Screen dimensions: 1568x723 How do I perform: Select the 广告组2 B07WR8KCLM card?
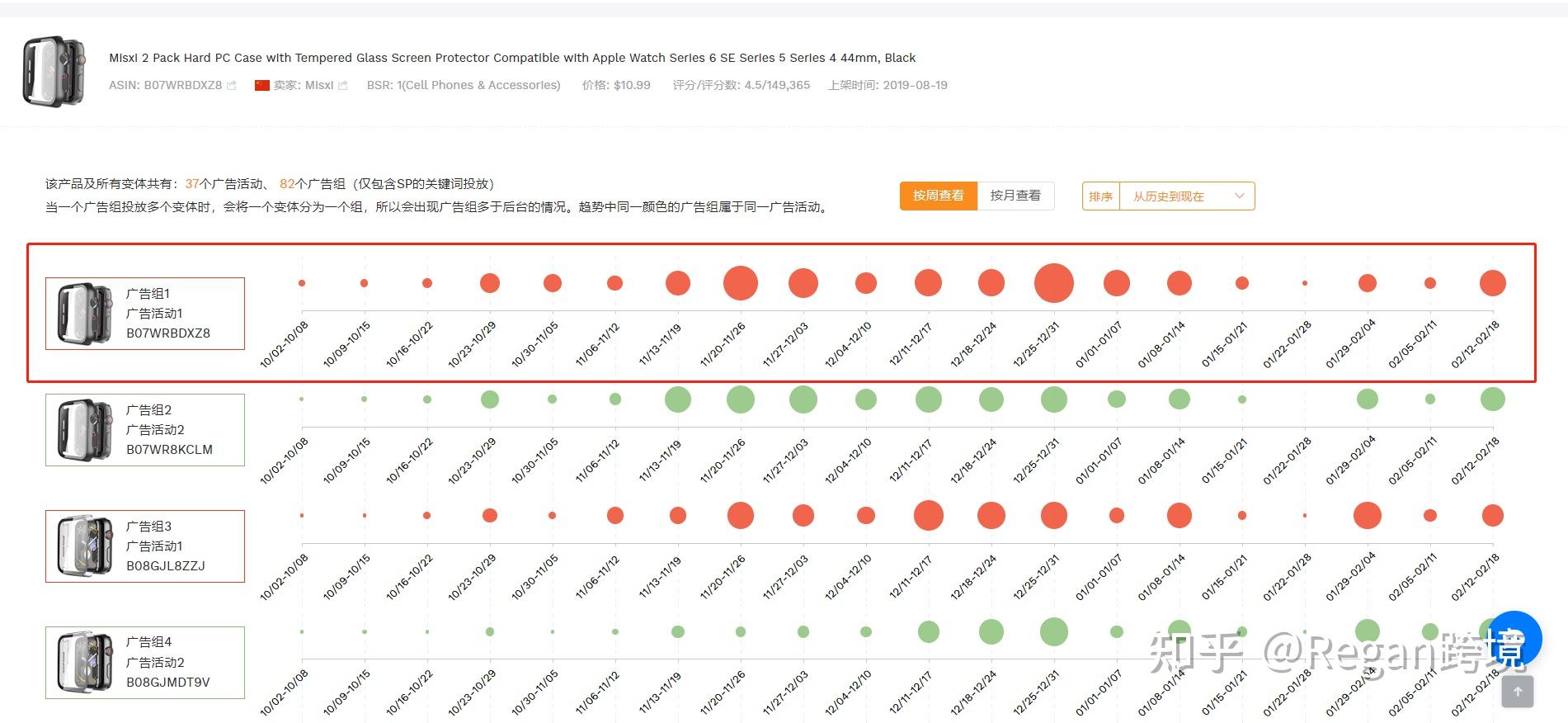(145, 430)
